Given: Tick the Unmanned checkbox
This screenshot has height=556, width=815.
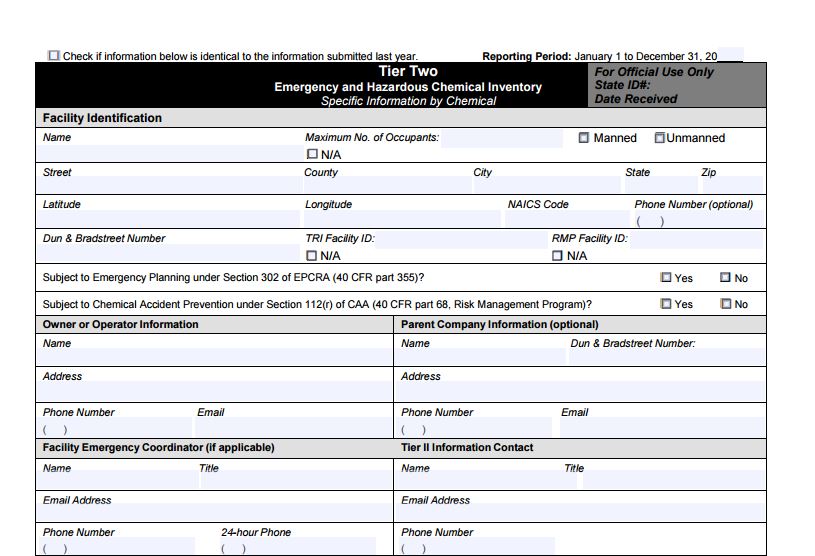Looking at the screenshot, I should click(x=660, y=138).
